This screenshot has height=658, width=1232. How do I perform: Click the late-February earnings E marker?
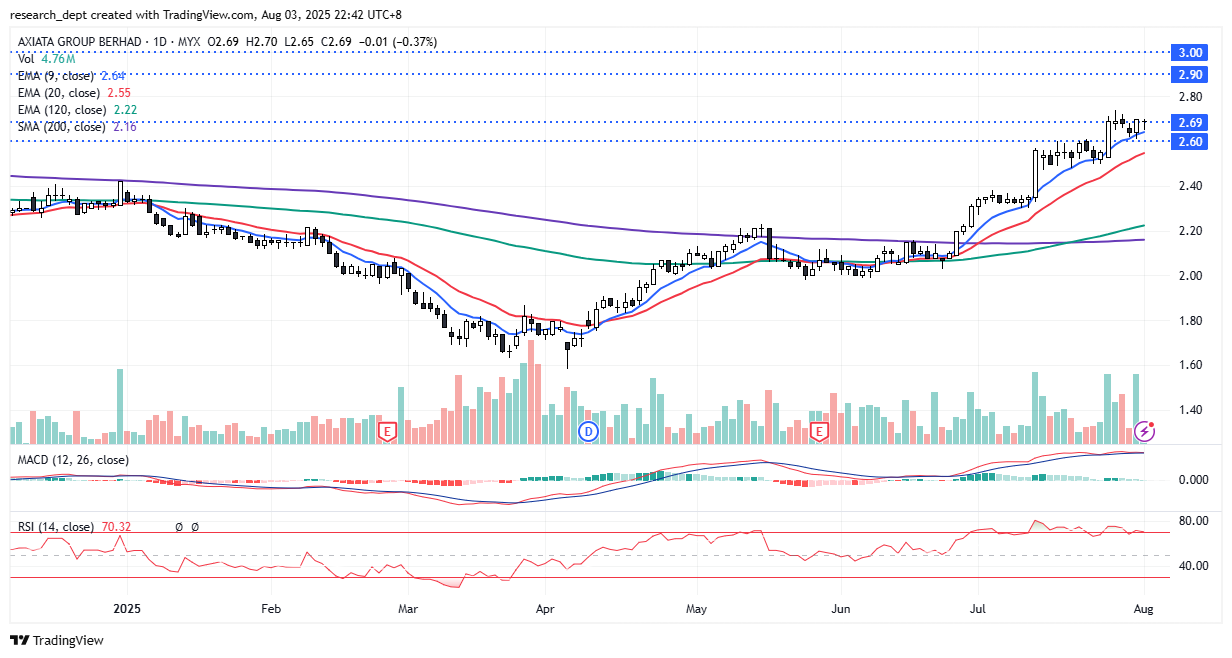tap(388, 431)
